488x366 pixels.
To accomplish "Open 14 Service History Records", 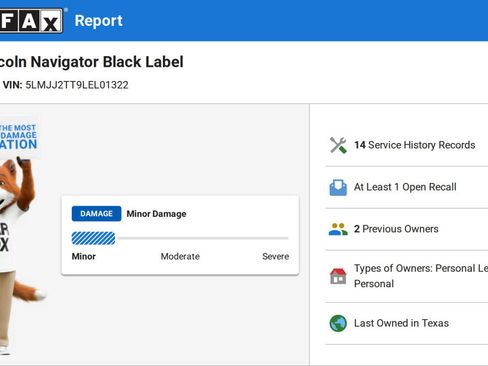I will [x=415, y=145].
